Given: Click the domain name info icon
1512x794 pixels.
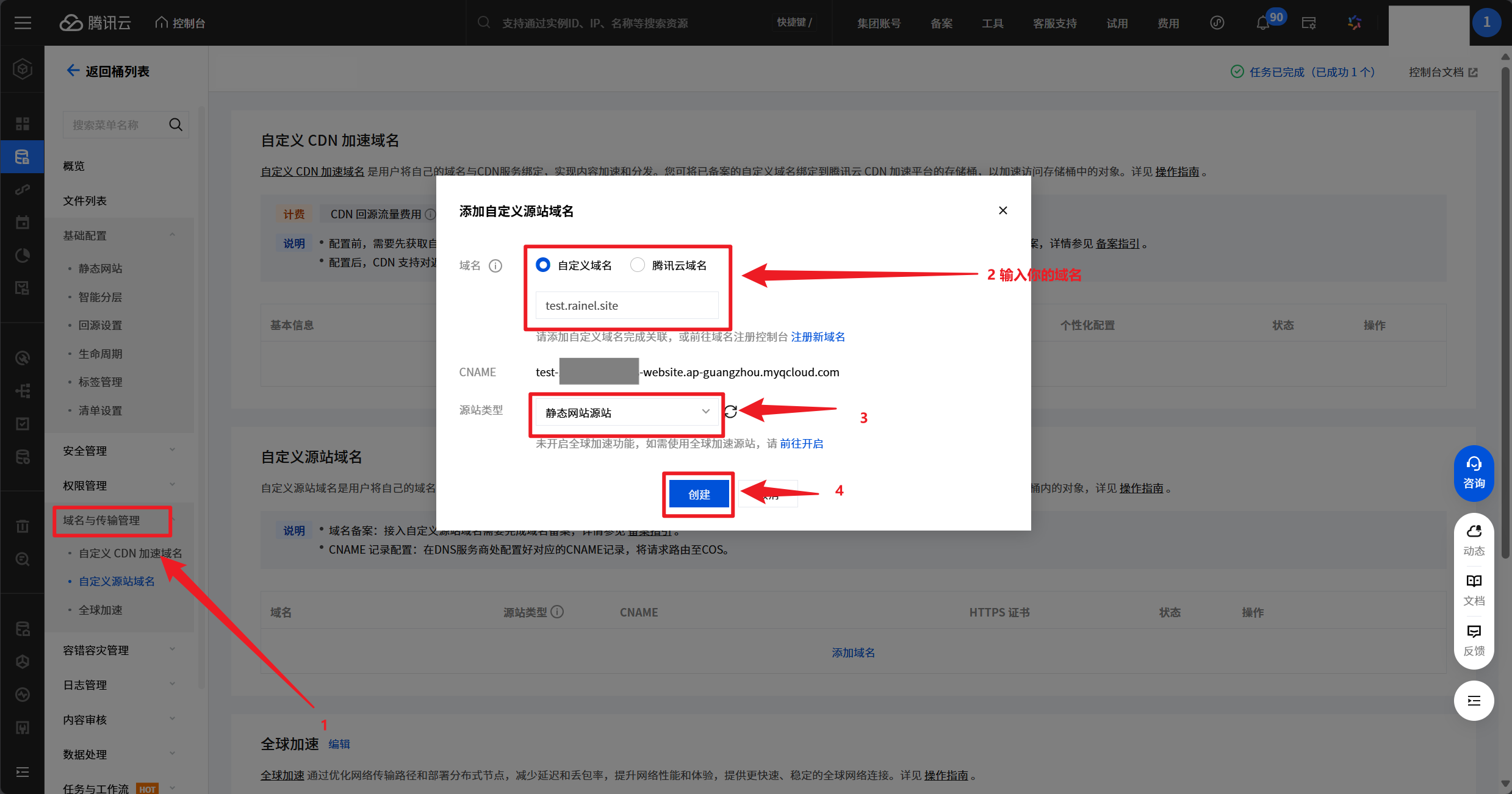Looking at the screenshot, I should point(495,266).
